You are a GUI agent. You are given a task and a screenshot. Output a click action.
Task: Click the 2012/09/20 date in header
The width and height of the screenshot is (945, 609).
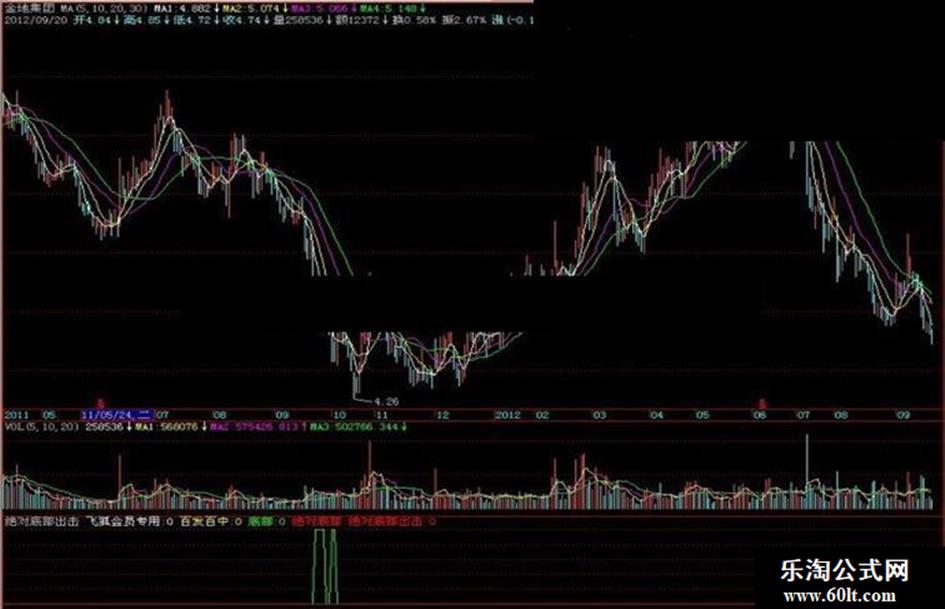34,20
